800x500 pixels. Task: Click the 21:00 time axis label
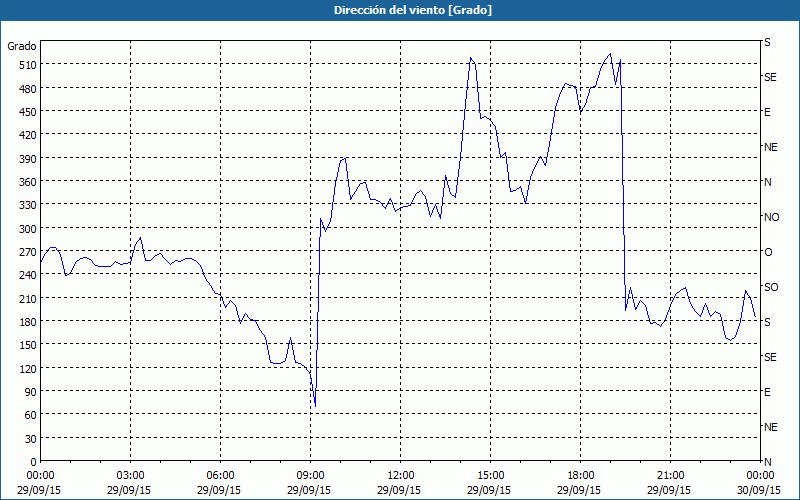coord(670,476)
